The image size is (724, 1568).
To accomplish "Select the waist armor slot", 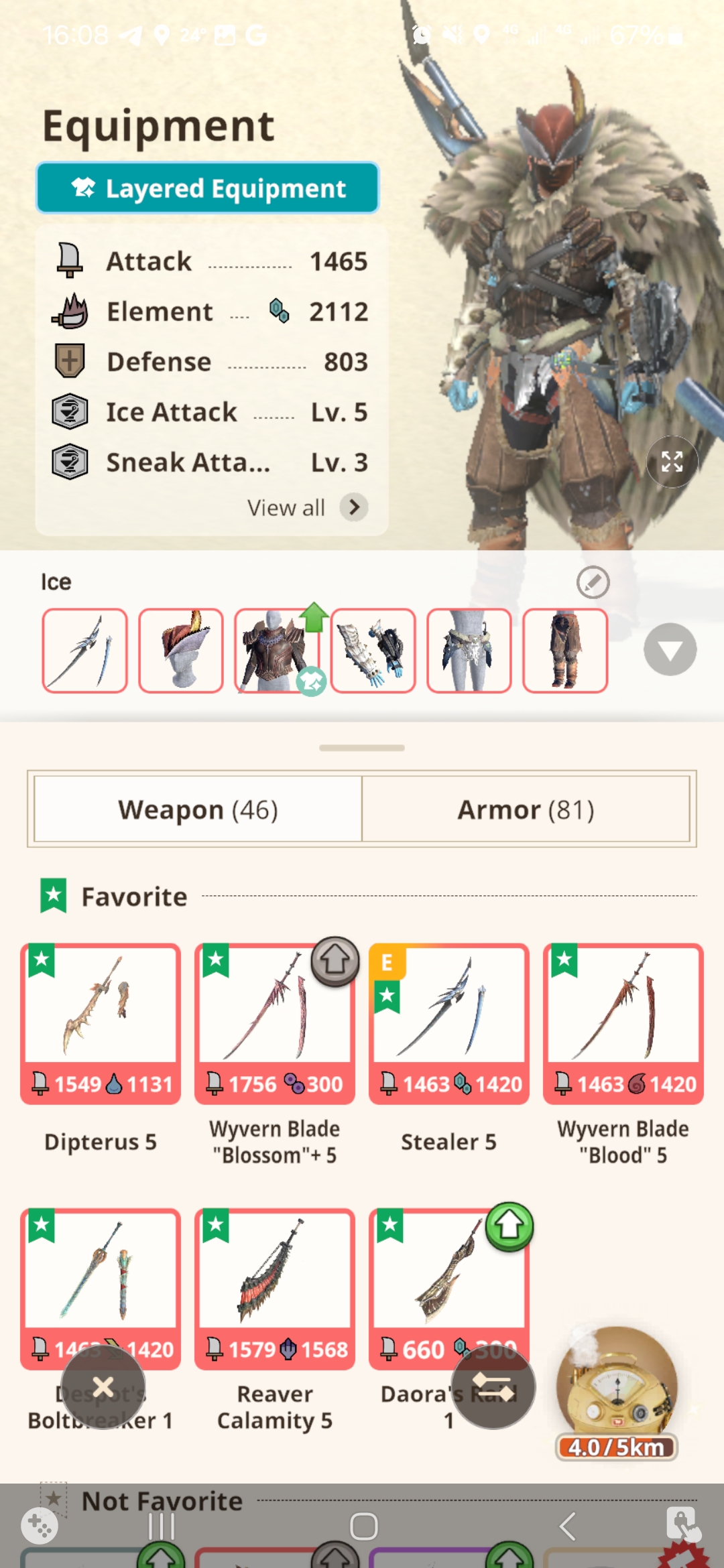I will [469, 651].
